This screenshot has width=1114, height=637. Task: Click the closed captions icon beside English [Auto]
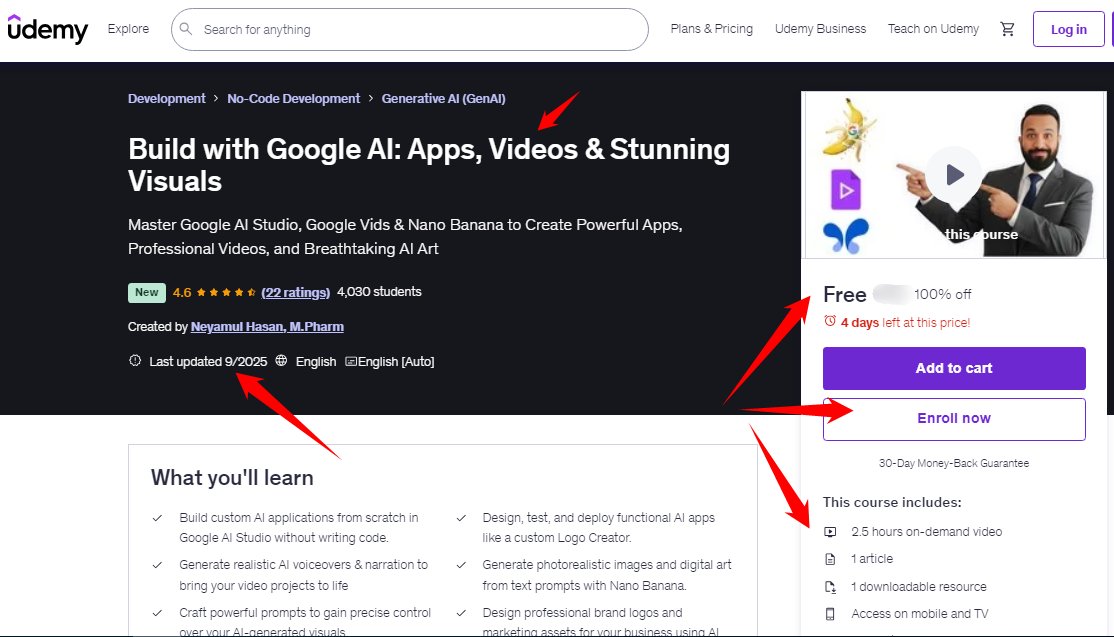pos(350,361)
